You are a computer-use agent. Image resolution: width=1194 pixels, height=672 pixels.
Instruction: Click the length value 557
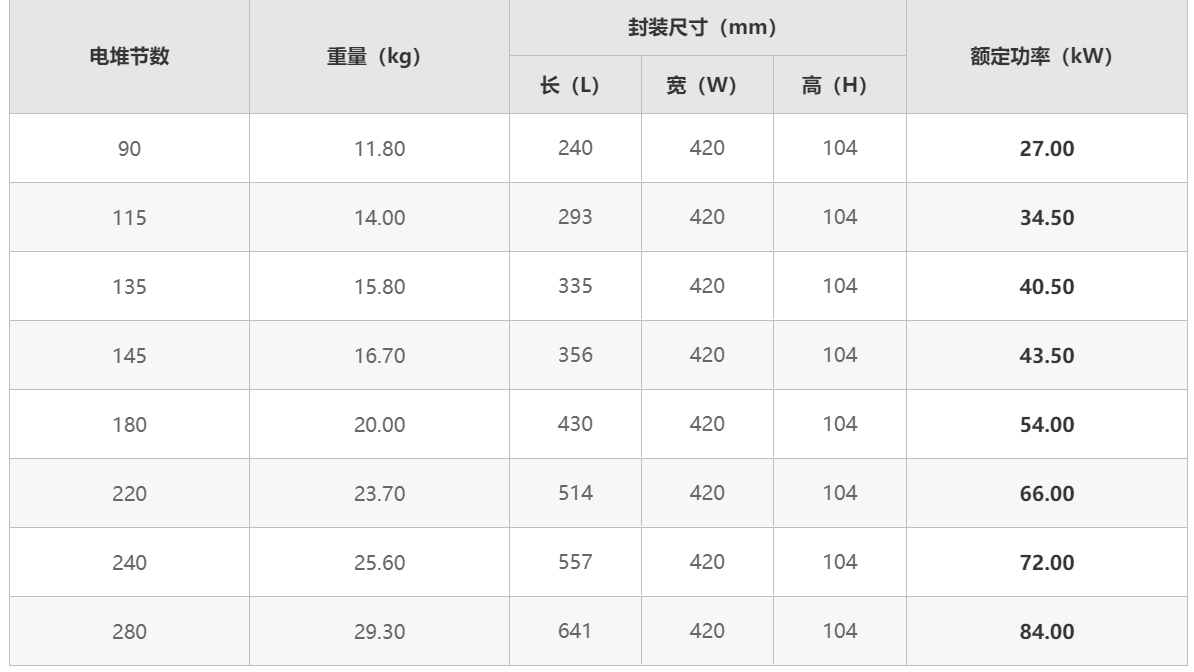tap(575, 562)
